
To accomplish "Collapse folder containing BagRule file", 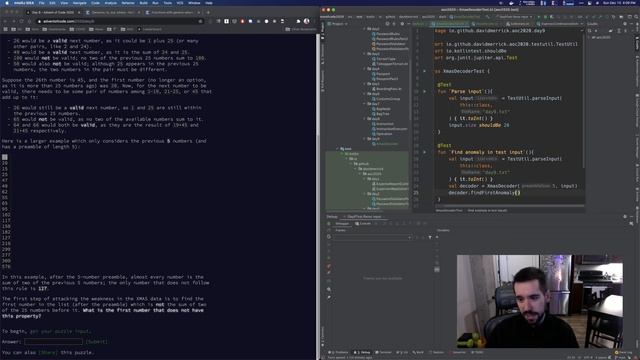I will 364,104.
